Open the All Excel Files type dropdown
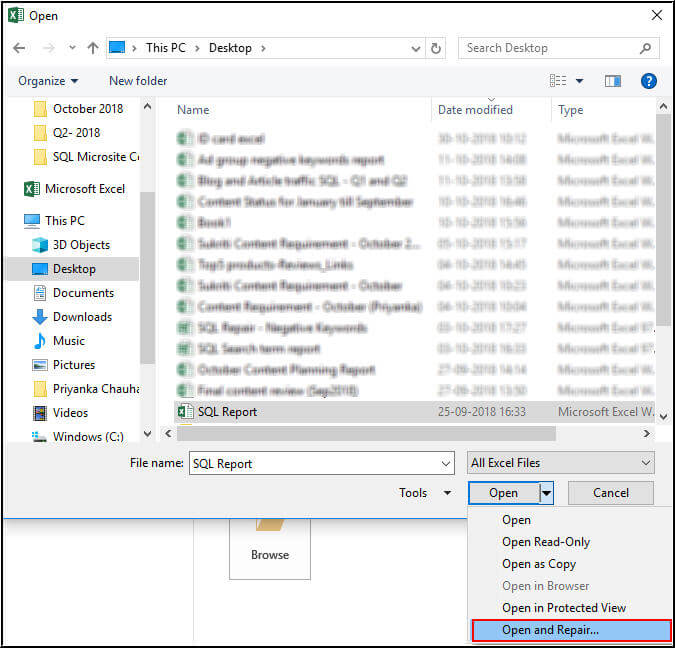 (x=561, y=463)
